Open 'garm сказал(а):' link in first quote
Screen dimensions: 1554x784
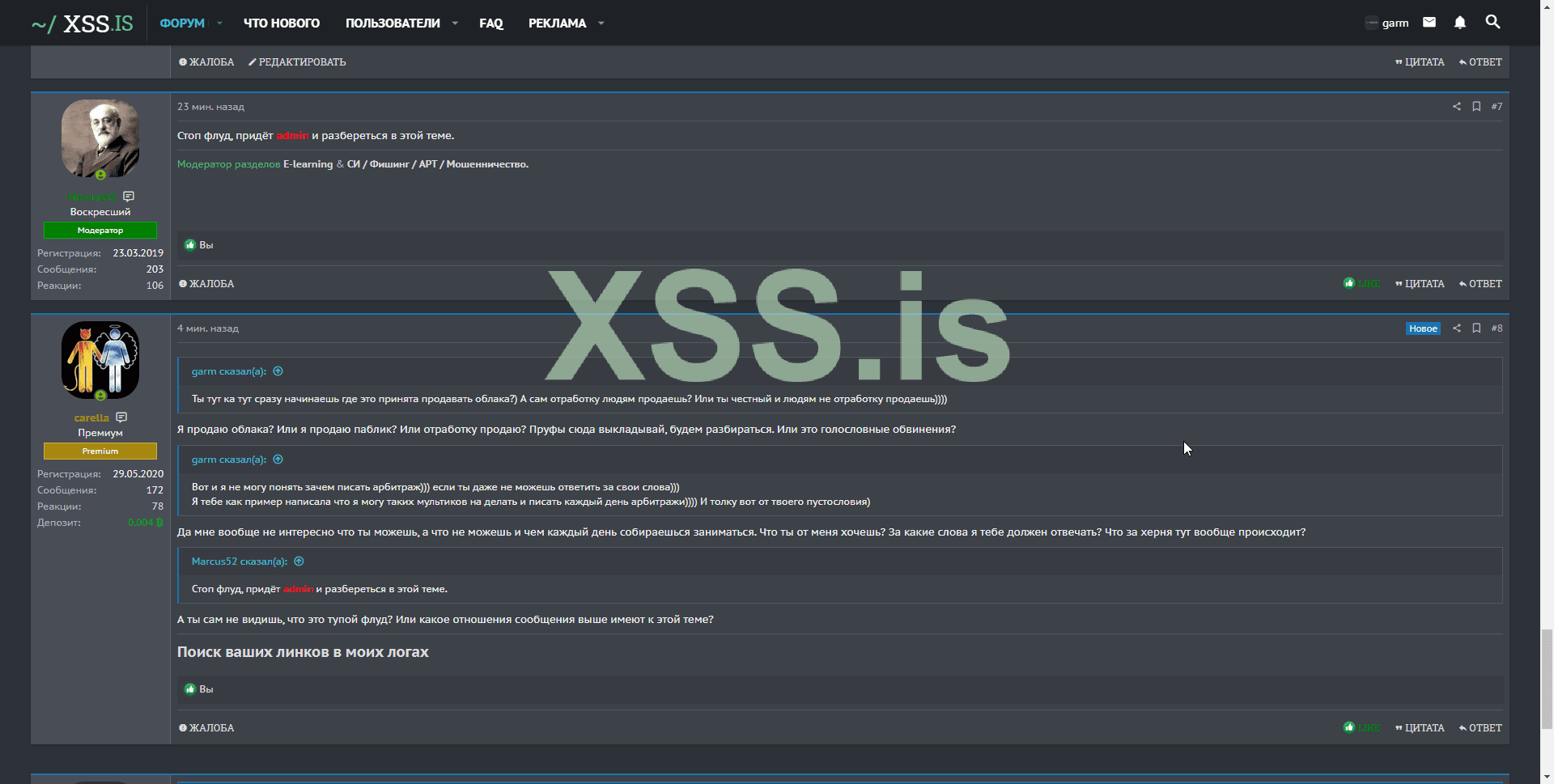click(x=229, y=371)
